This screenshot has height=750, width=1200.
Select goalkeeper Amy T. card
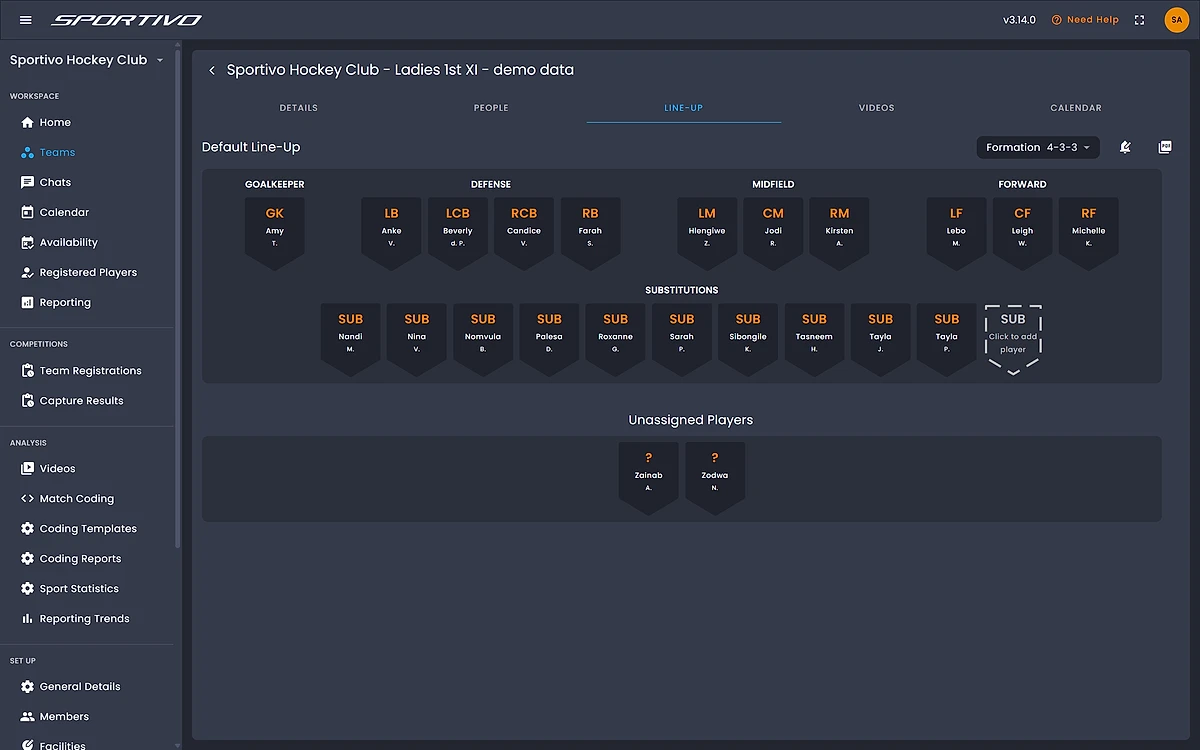tap(275, 232)
